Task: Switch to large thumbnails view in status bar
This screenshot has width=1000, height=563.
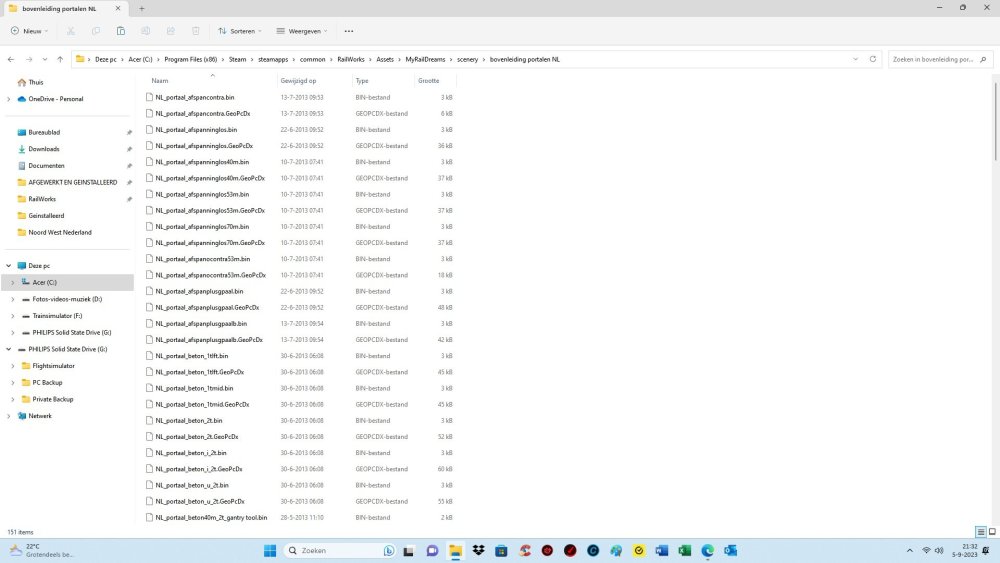Action: [991, 532]
